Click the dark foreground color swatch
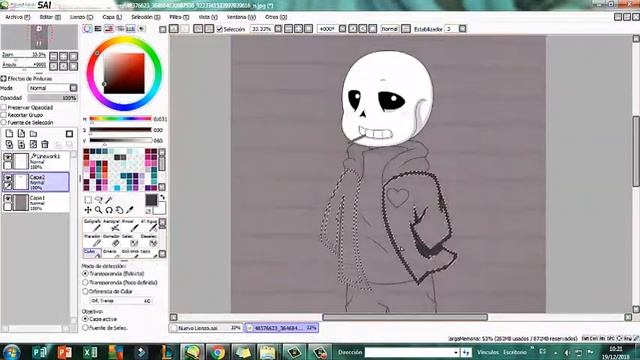The width and height of the screenshot is (640, 360). click(151, 200)
